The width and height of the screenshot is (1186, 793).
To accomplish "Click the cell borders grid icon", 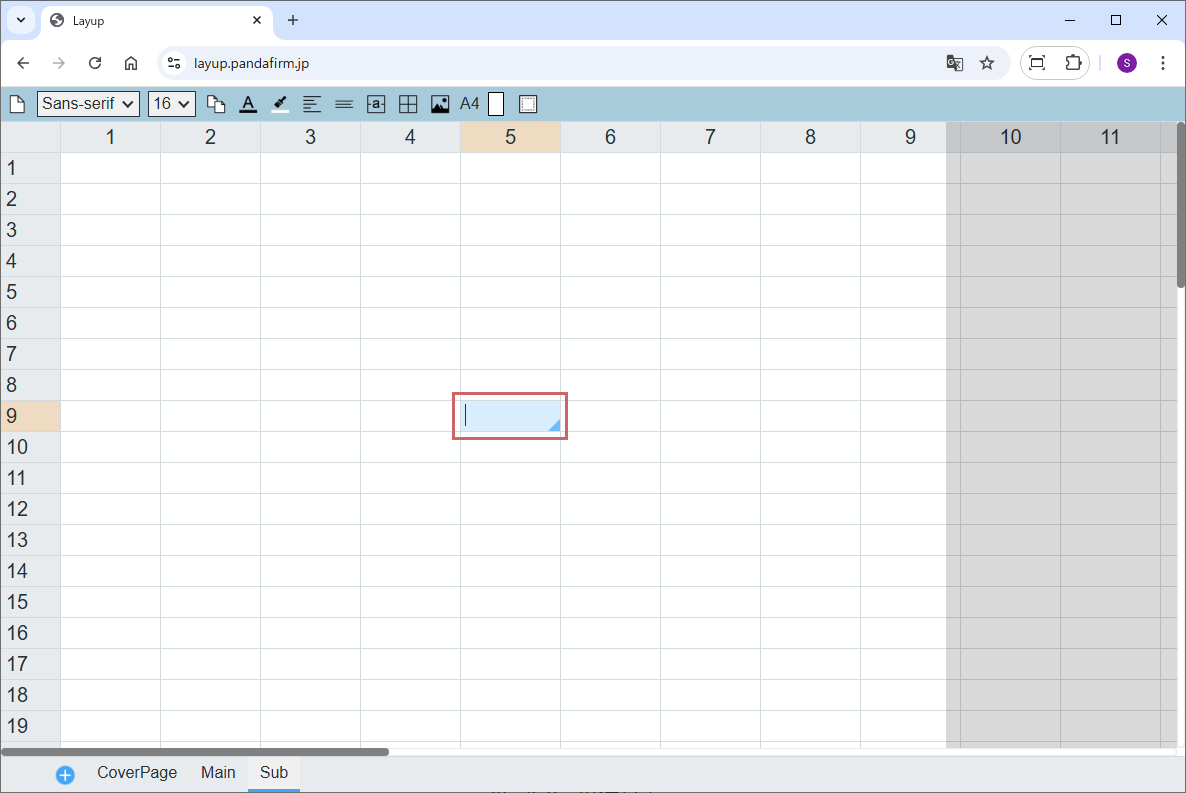I will 408,104.
